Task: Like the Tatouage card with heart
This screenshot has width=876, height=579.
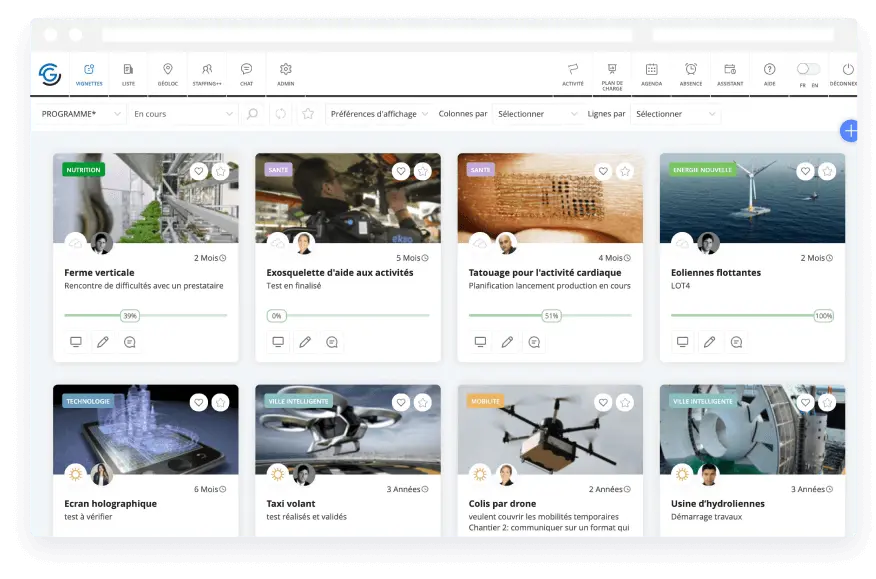Action: (x=603, y=171)
